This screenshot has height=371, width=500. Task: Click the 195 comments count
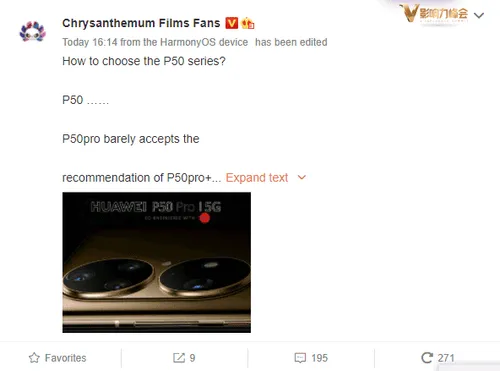[x=320, y=358]
